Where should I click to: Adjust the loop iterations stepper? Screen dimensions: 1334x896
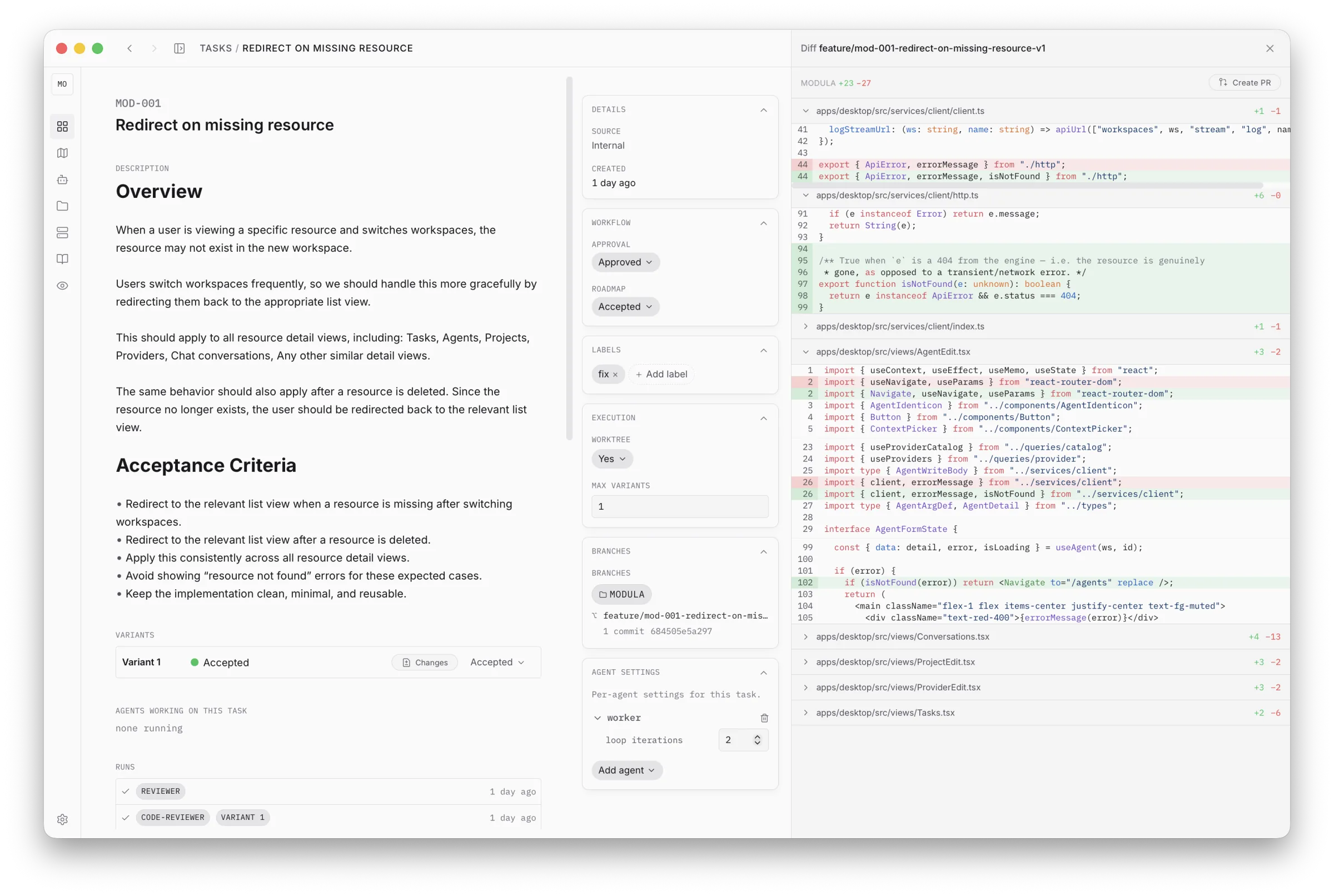pos(757,740)
